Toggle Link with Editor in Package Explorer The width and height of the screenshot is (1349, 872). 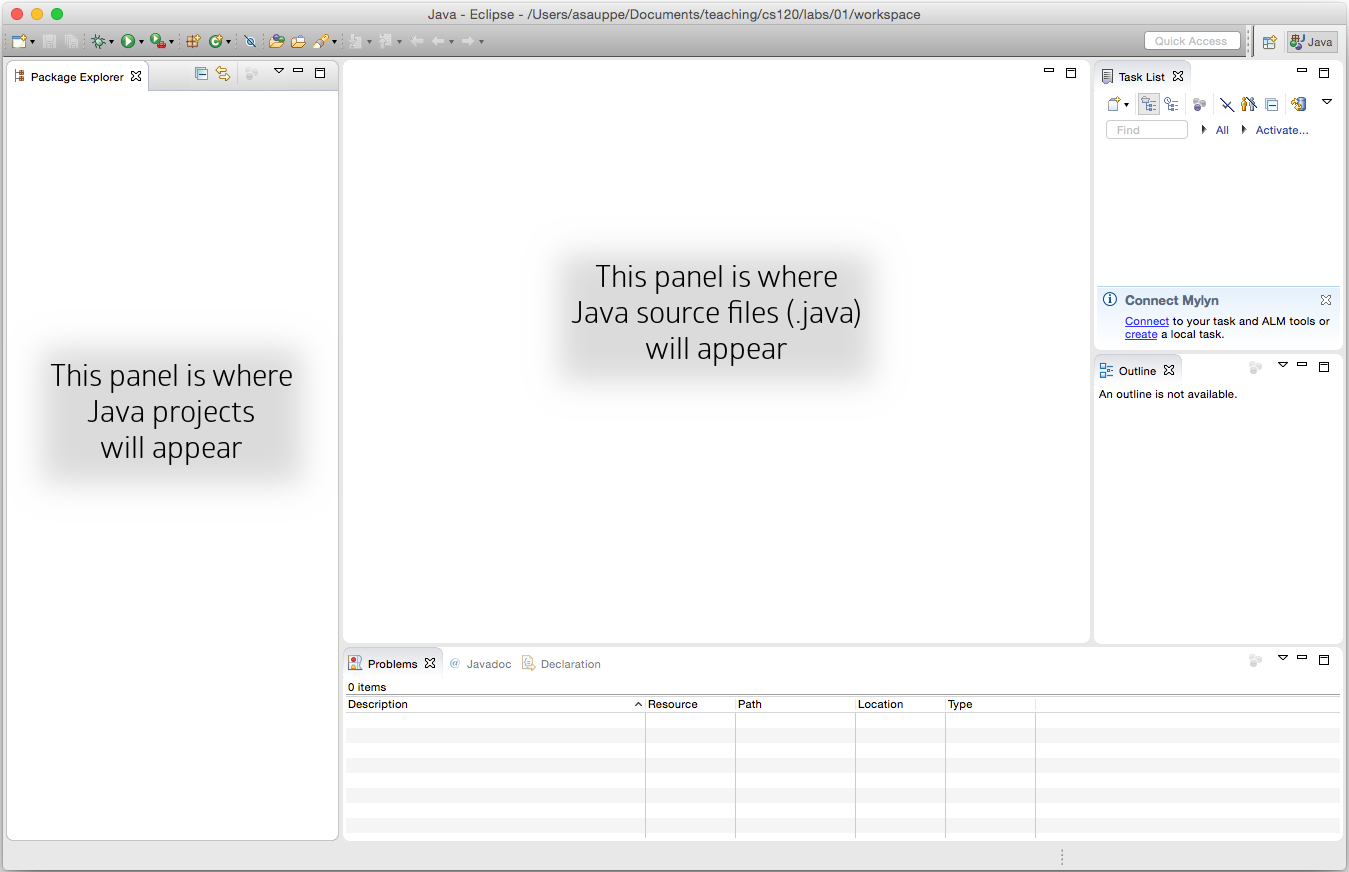(223, 73)
